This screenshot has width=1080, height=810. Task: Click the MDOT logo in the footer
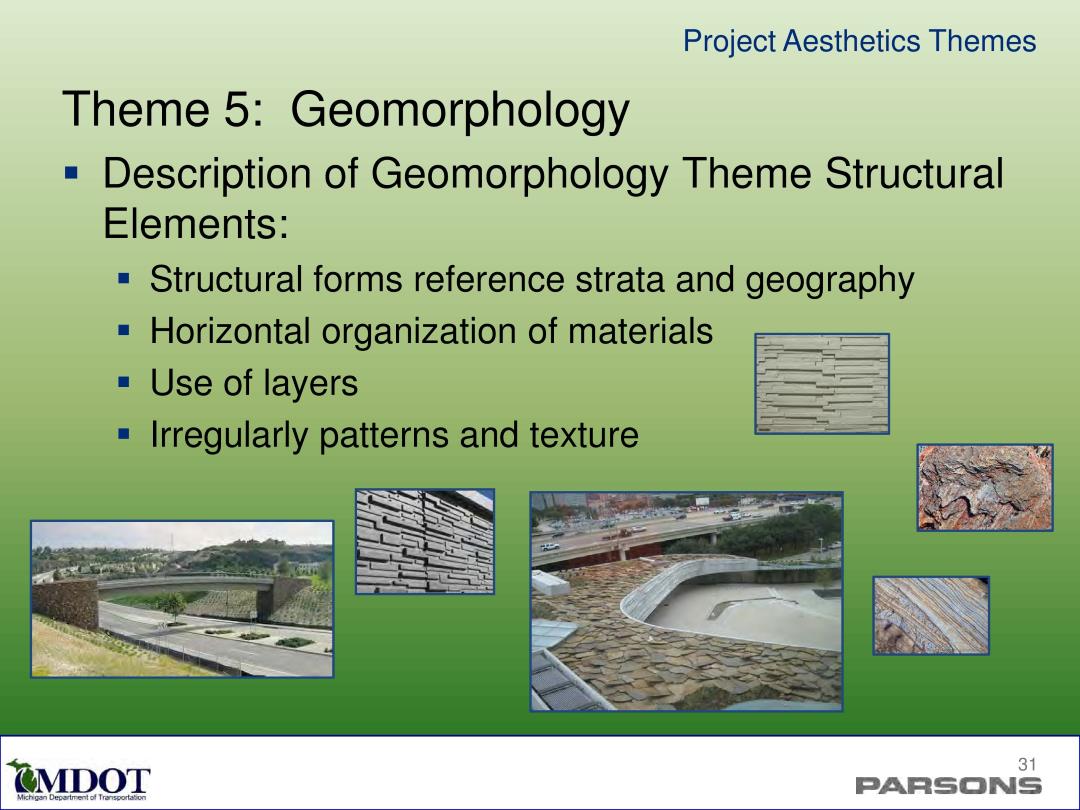pos(78,780)
